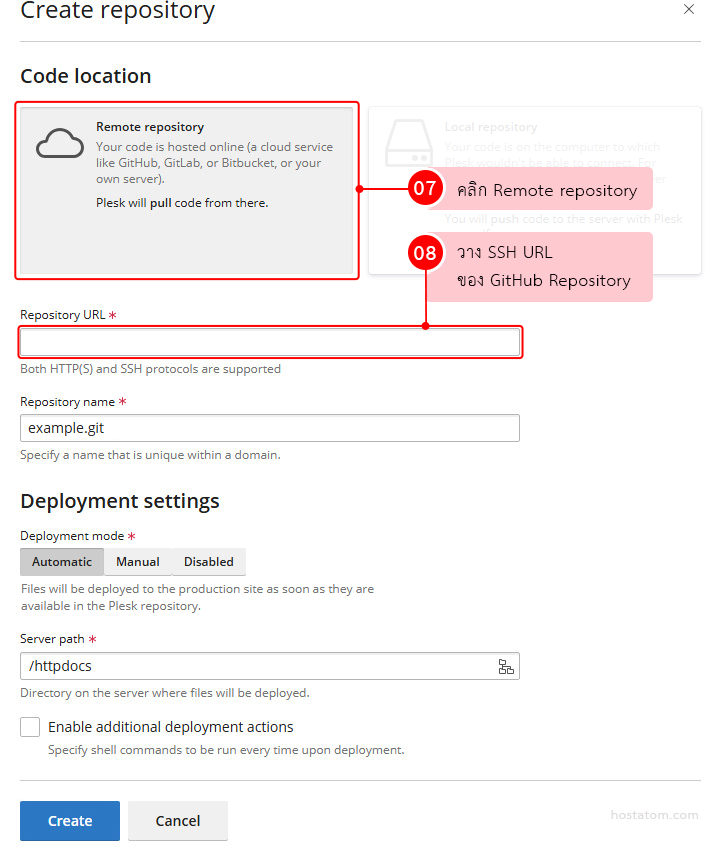This screenshot has height=849, width=720.
Task: Click the Repository name field example.git
Action: (x=270, y=428)
